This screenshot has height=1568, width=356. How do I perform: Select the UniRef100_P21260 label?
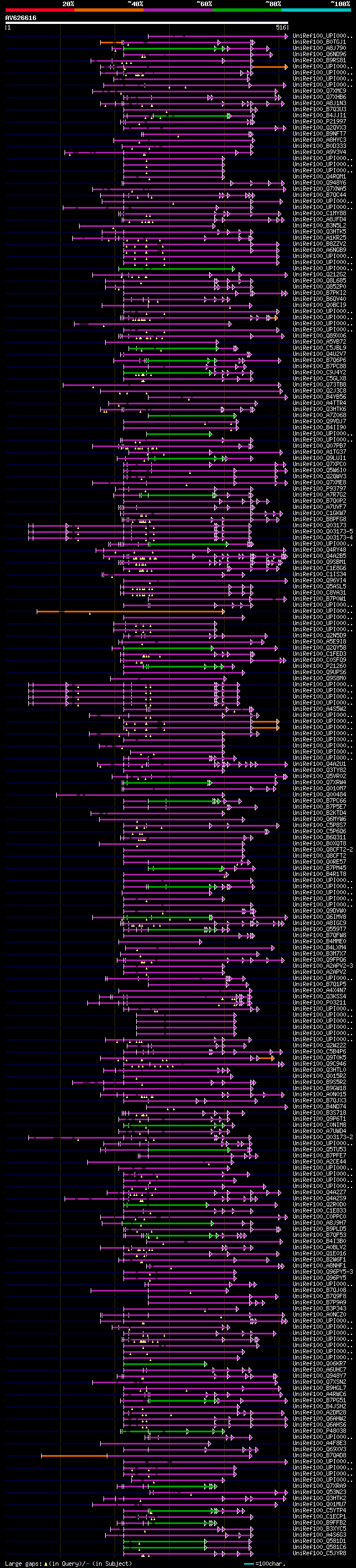click(x=319, y=666)
